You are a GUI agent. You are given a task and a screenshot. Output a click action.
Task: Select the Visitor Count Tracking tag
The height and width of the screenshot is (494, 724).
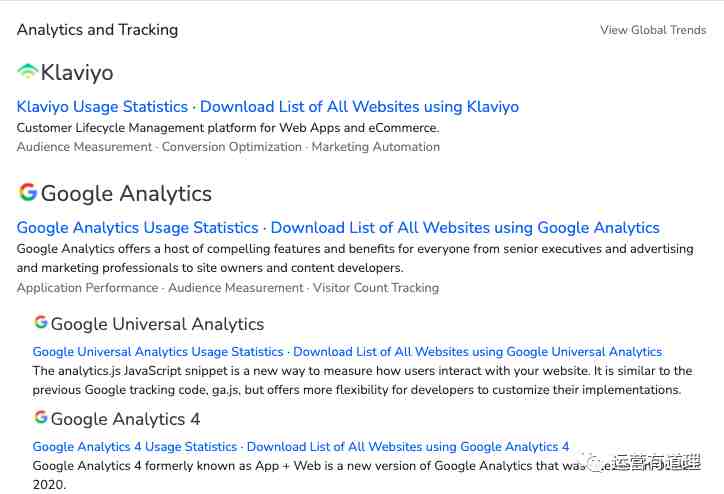click(x=376, y=288)
